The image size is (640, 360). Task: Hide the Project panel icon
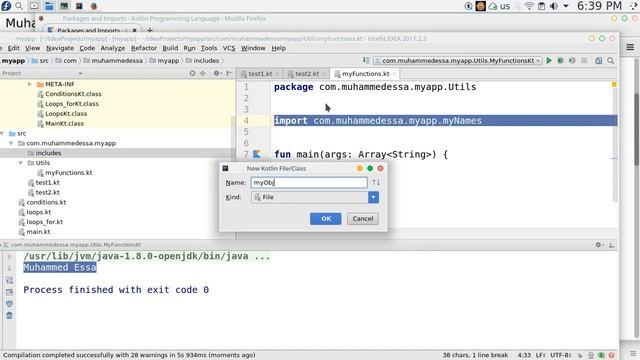229,73
